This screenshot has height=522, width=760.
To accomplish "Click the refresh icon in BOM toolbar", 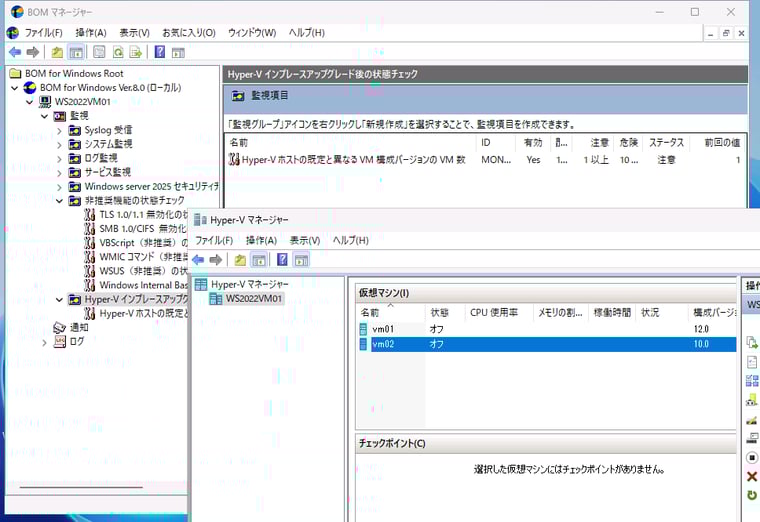I will coord(118,52).
